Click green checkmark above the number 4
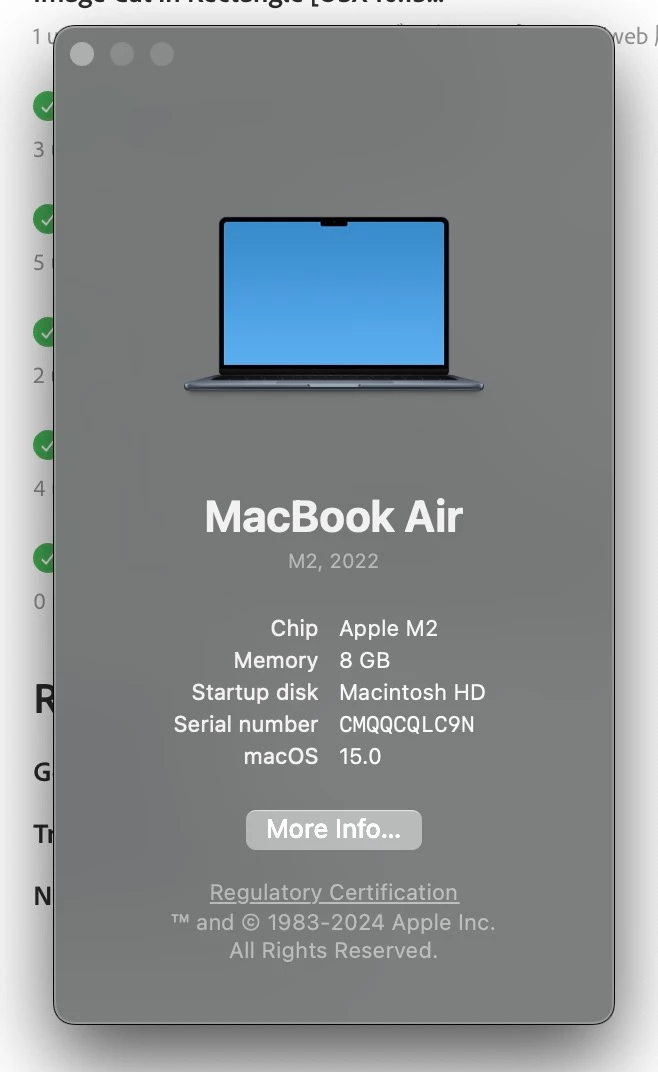The image size is (658, 1072). (44, 445)
